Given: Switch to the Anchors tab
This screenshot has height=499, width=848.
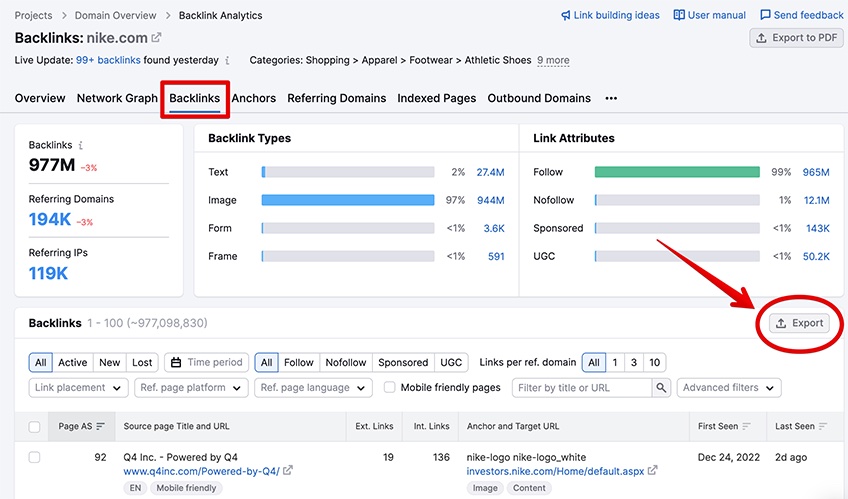Looking at the screenshot, I should click(254, 98).
